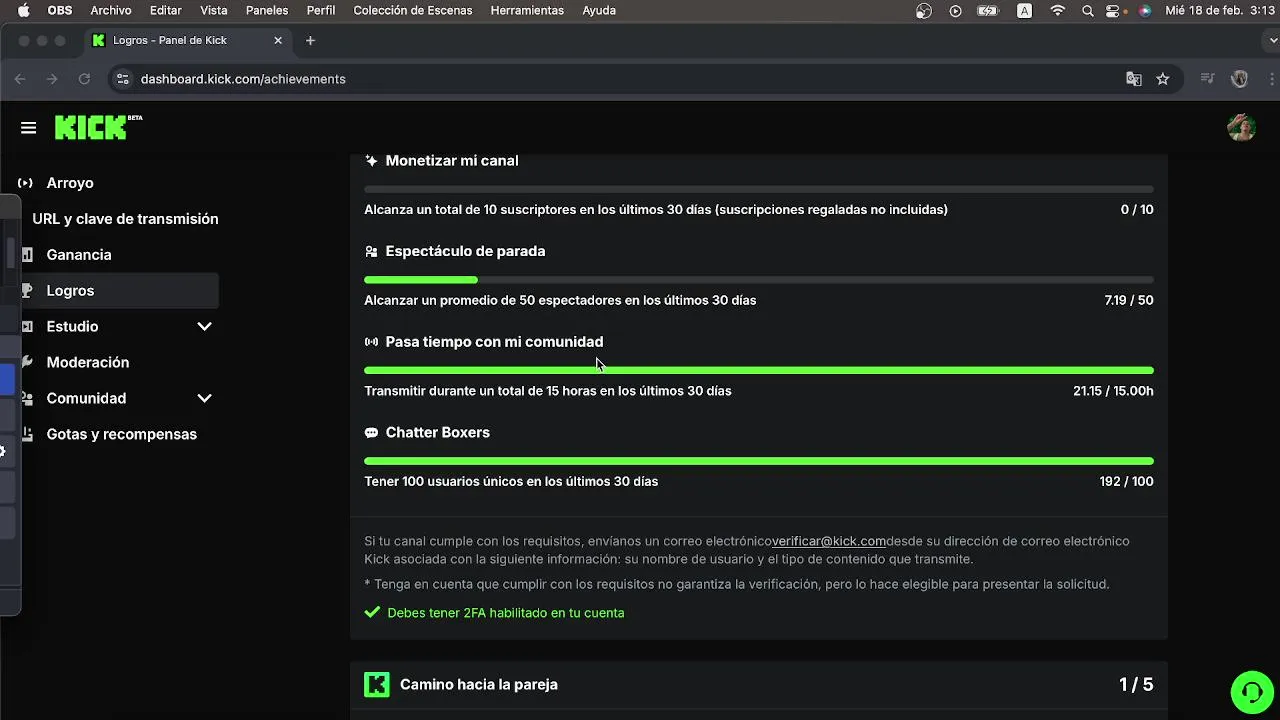
Task: Go to Arroyo in the sidebar
Action: tap(70, 183)
